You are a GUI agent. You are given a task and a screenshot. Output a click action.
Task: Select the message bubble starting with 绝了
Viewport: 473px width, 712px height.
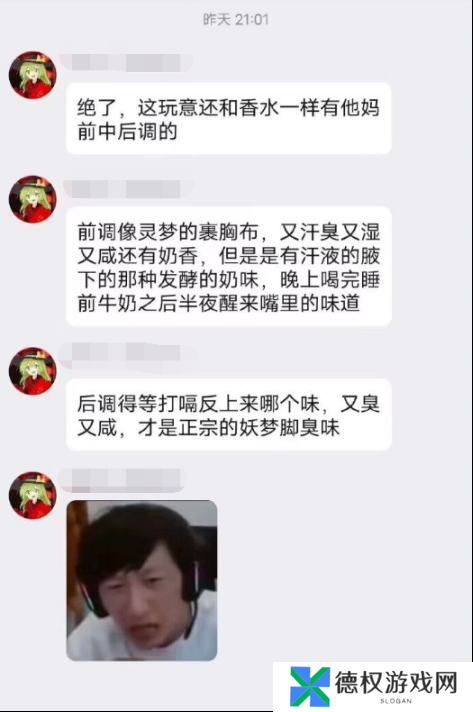[x=229, y=119]
